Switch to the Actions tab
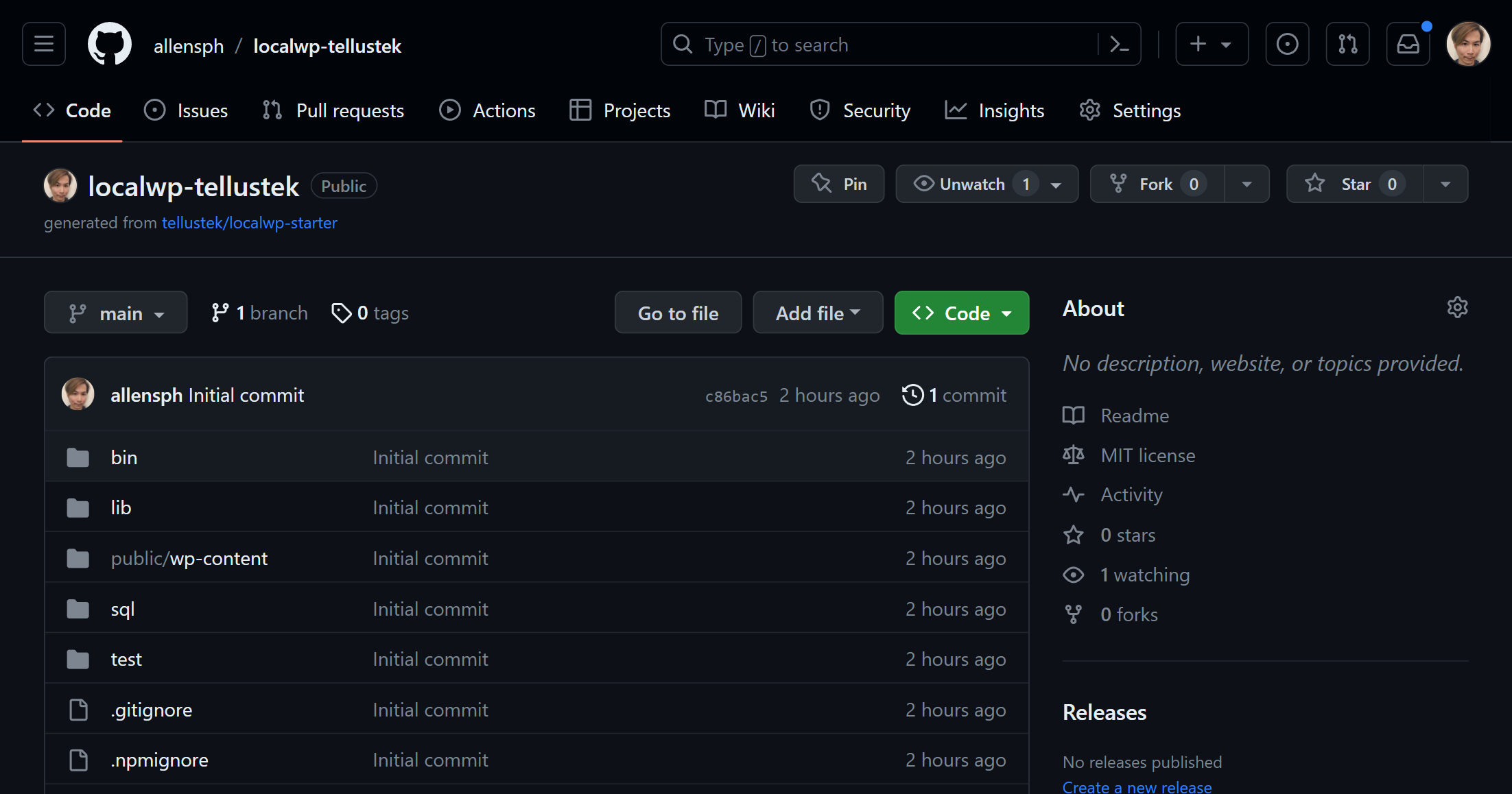 (487, 110)
